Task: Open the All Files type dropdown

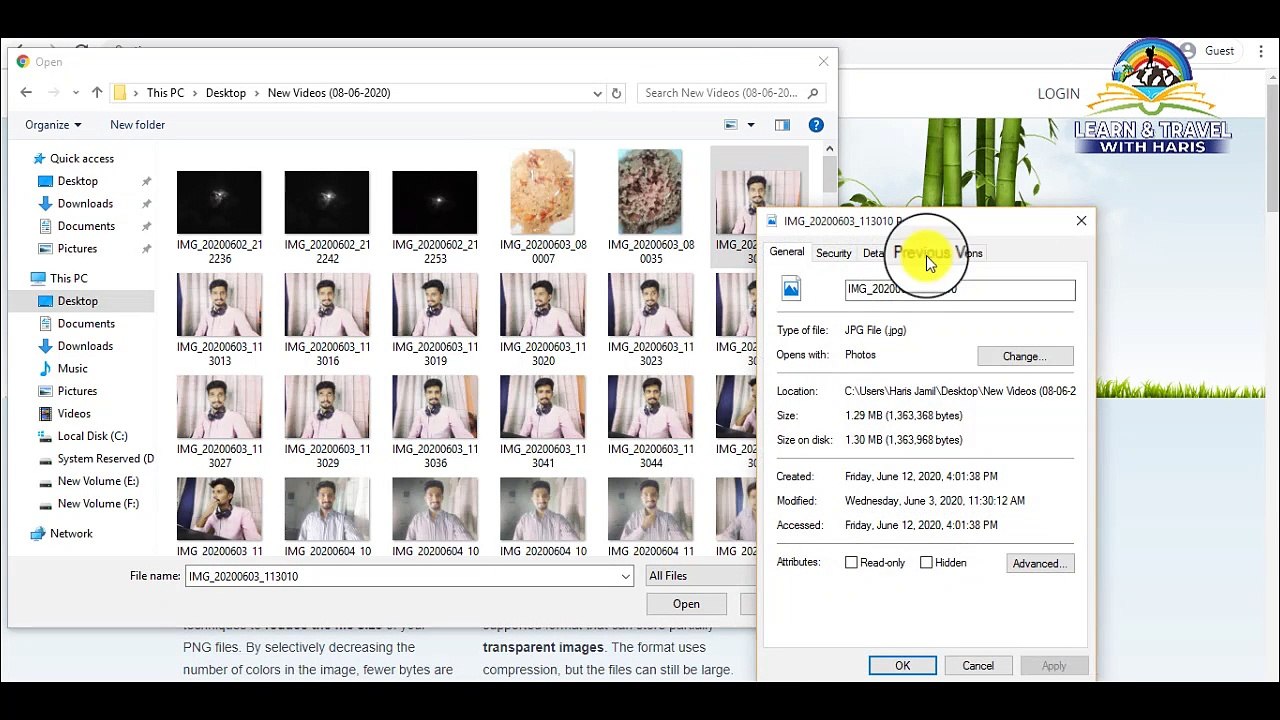Action: point(700,577)
